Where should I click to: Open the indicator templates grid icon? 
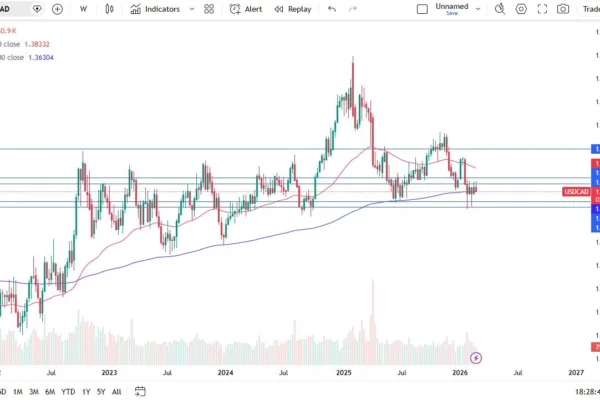coord(208,9)
